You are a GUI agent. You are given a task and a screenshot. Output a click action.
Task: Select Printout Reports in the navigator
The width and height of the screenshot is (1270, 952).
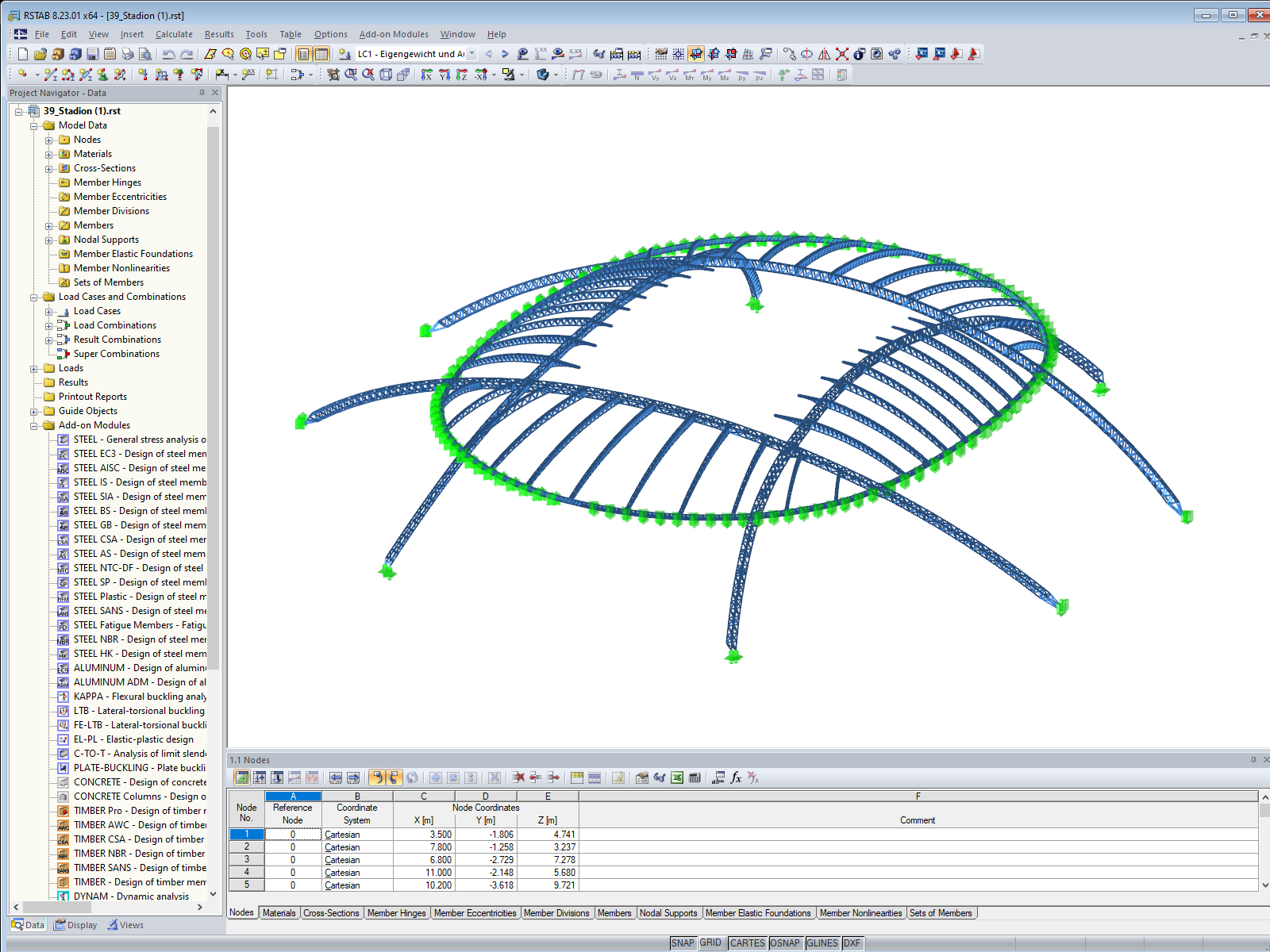pyautogui.click(x=92, y=397)
